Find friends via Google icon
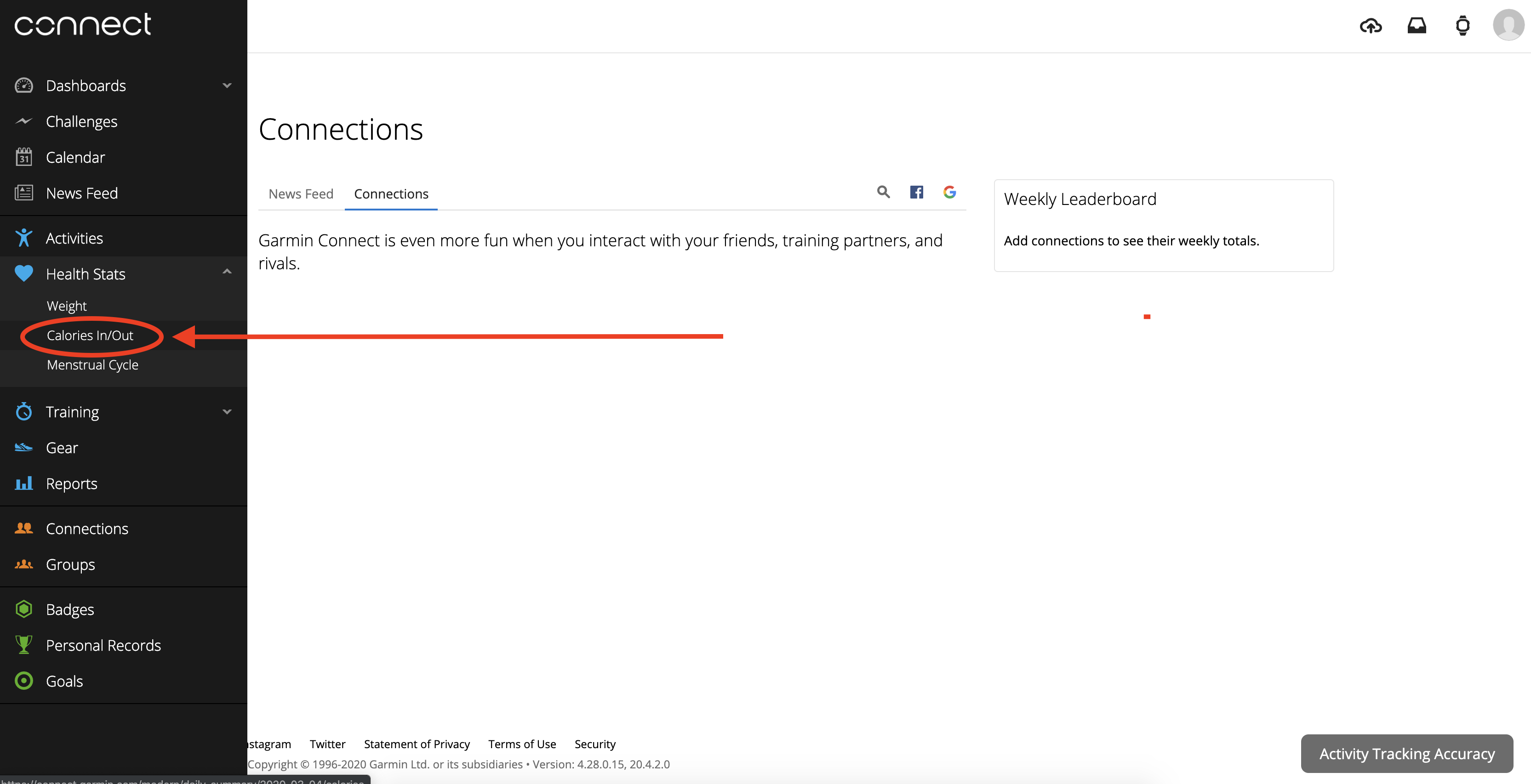Viewport: 1531px width, 784px height. (950, 192)
